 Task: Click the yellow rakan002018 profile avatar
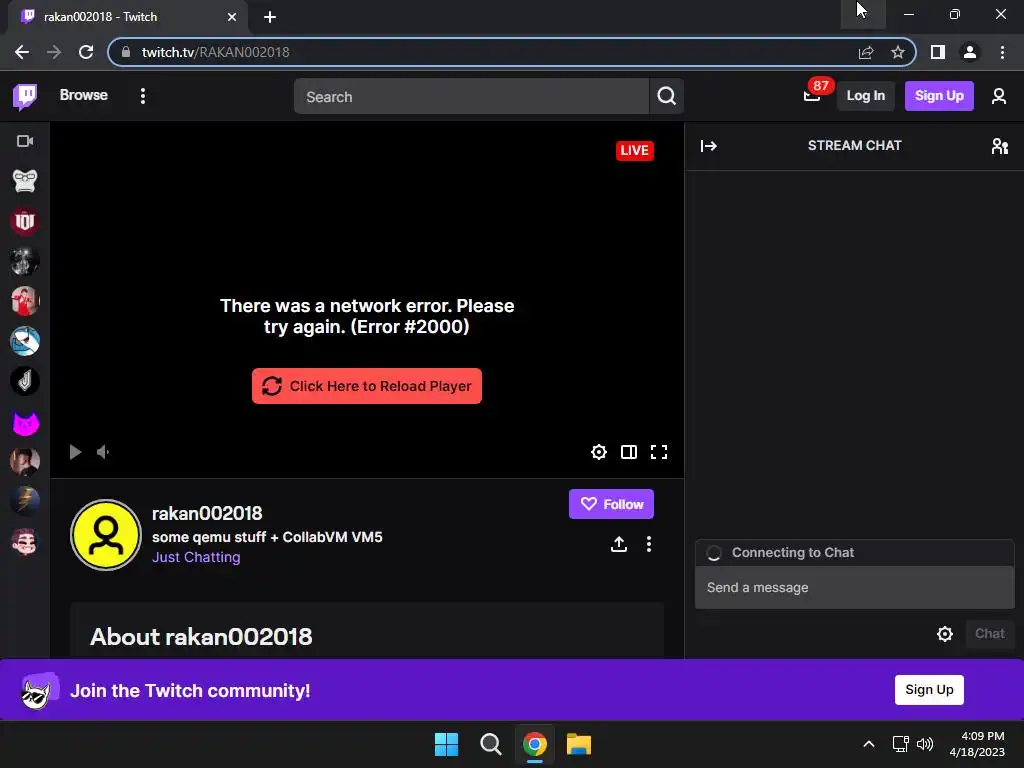coord(105,535)
